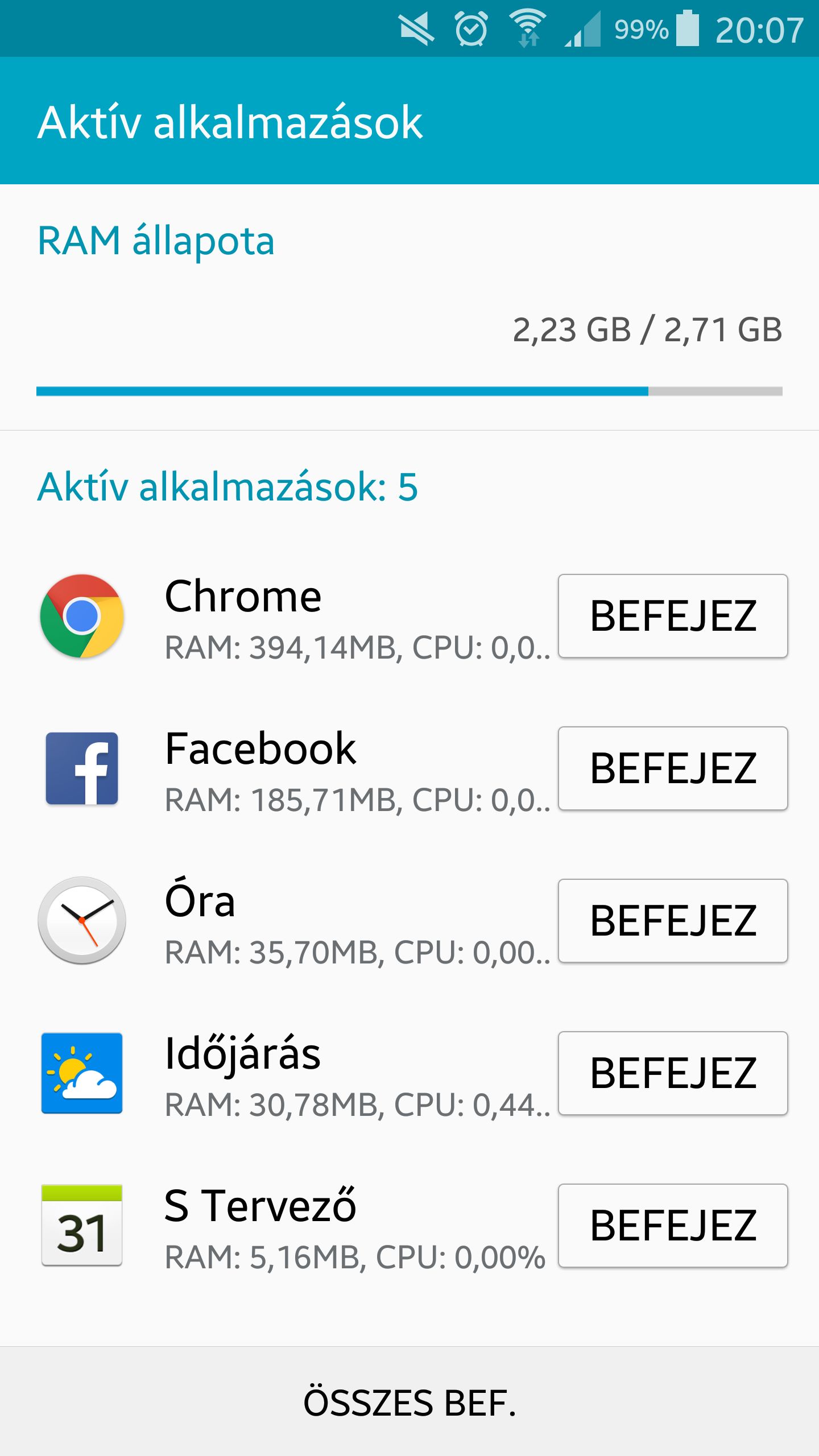Tap the Óra clock icon
The image size is (819, 1456).
coord(82,920)
